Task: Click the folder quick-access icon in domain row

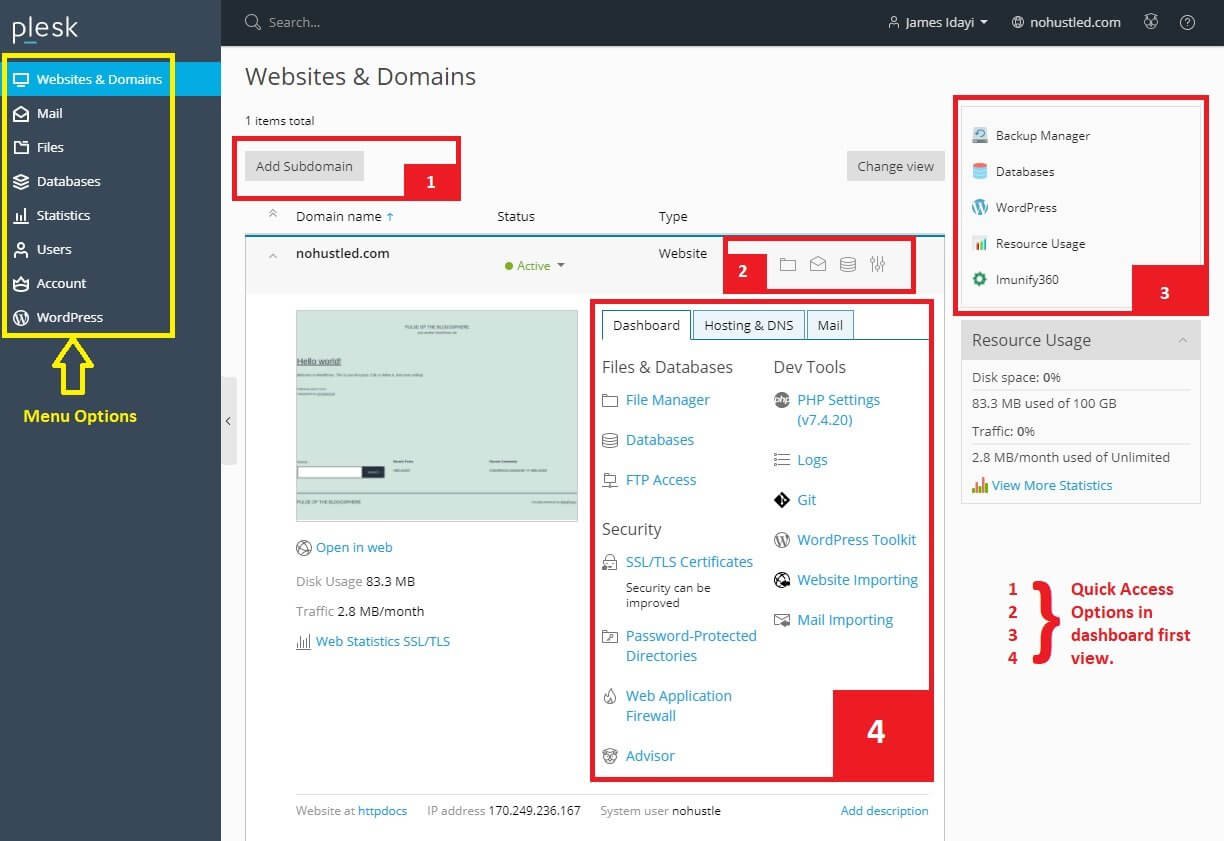Action: pyautogui.click(x=788, y=265)
